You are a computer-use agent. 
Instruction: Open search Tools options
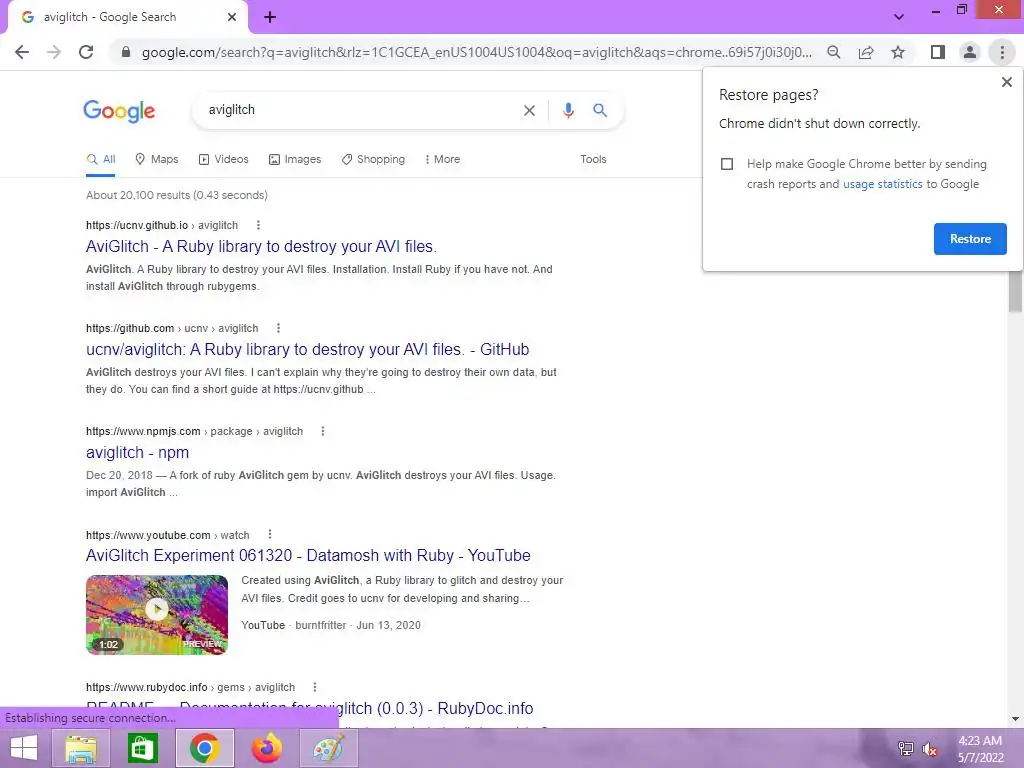click(593, 159)
